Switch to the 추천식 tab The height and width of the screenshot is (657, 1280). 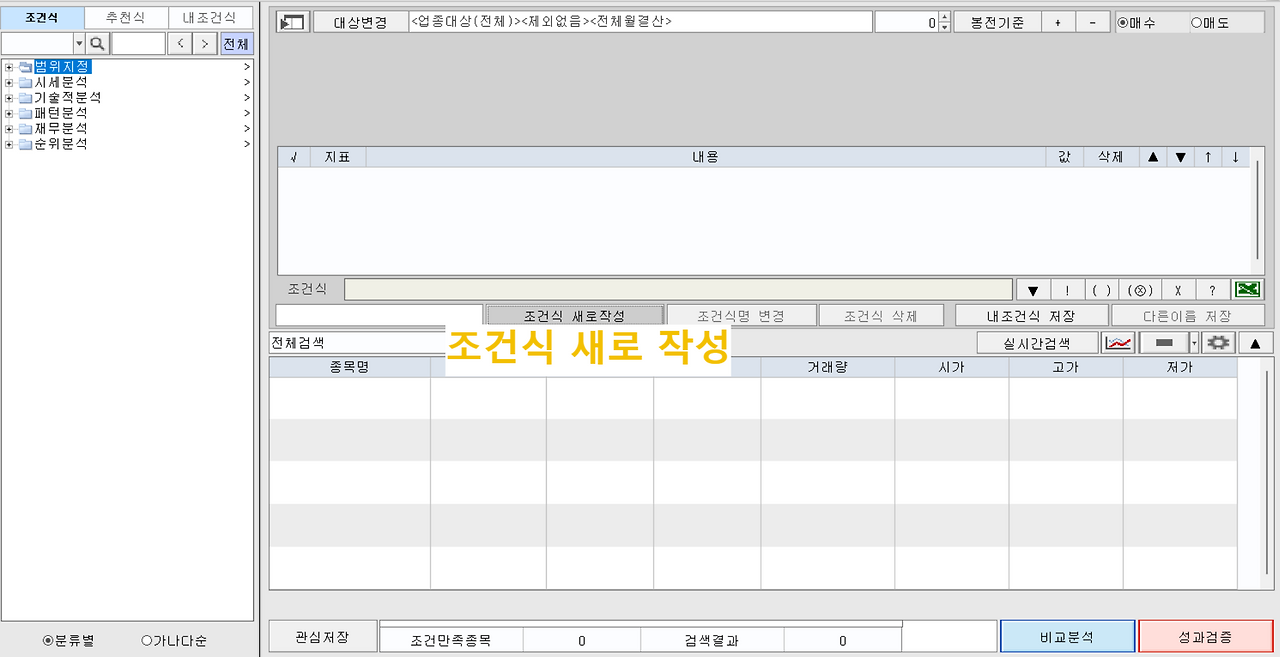pos(126,18)
